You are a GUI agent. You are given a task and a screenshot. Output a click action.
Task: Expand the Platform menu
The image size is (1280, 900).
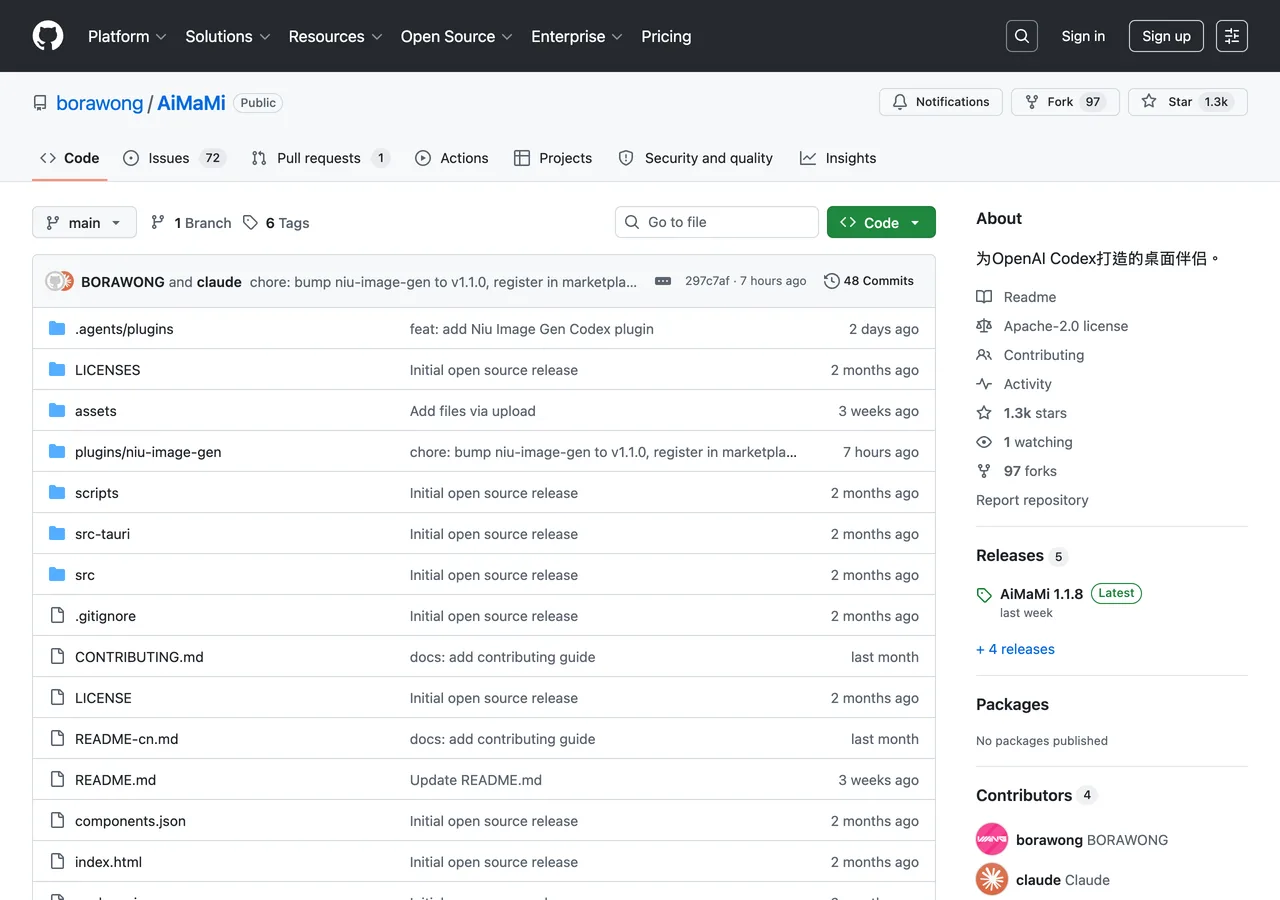[127, 36]
